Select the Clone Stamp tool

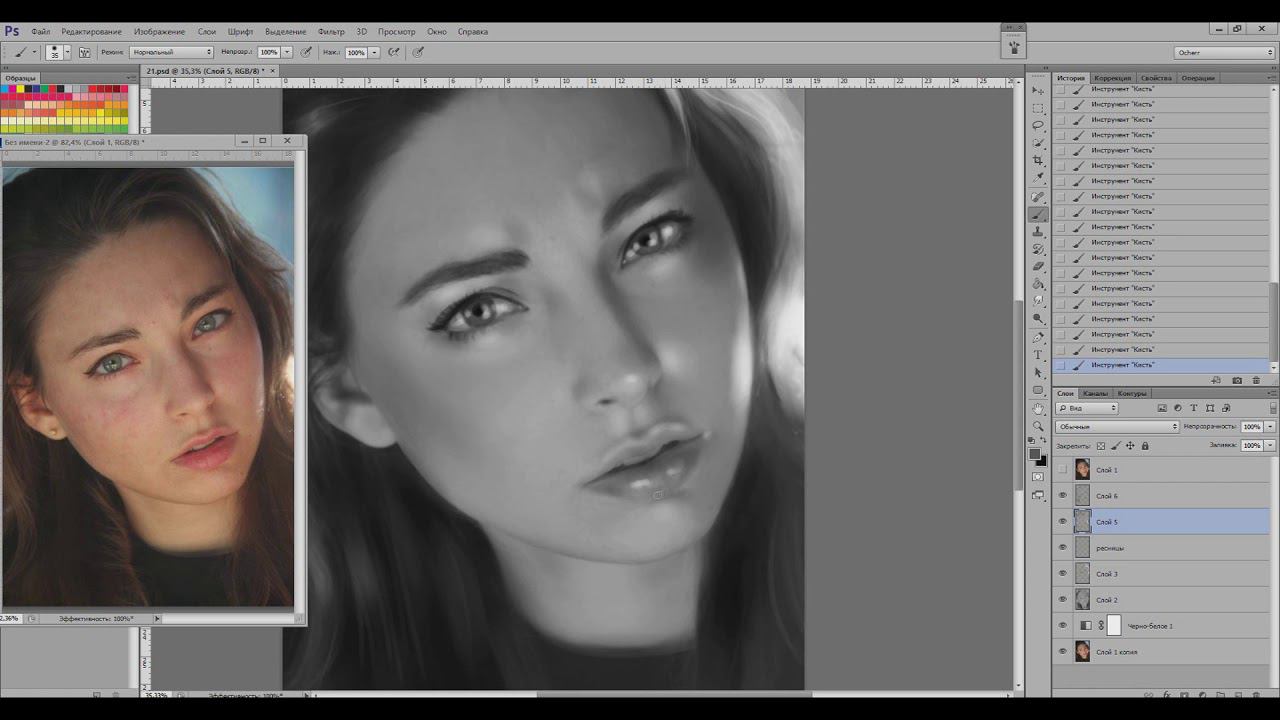1038,232
